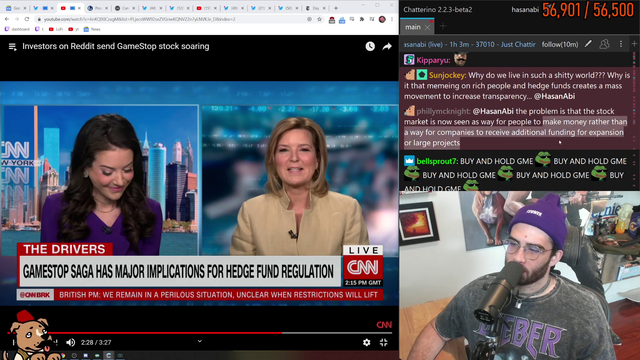Switch to the Pro... Chrome tab
The width and height of the screenshot is (640, 360).
pyautogui.click(x=98, y=8)
